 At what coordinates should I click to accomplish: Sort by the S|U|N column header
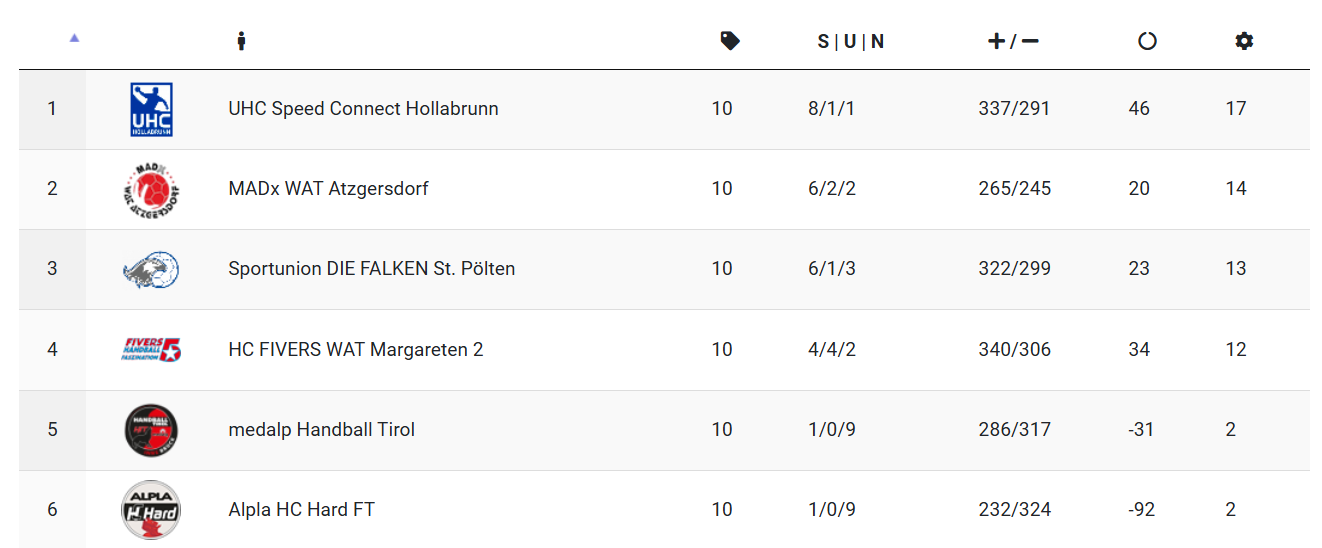(851, 41)
